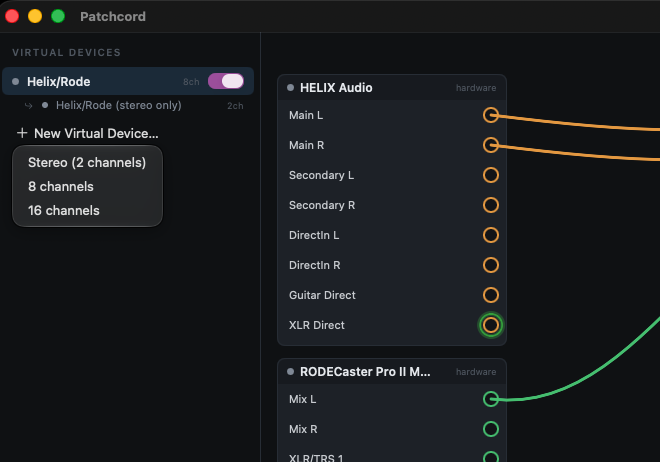Viewport: 660px width, 462px height.
Task: Click the status dot beside RODECaster Pro II
Action: coord(290,372)
